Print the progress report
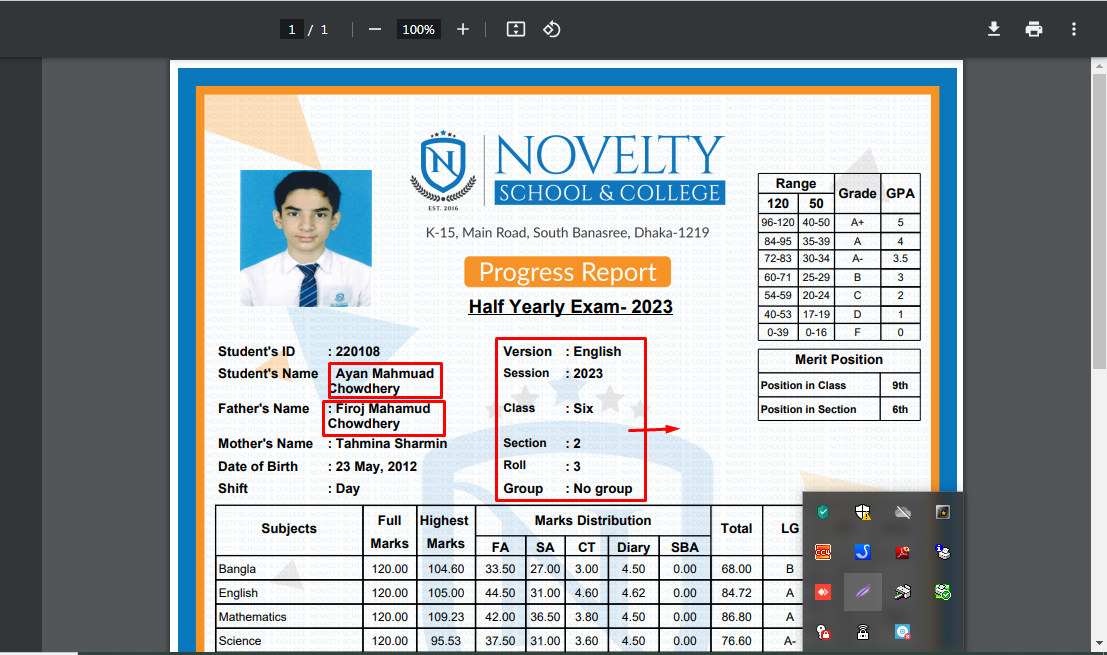Viewport: 1107px width, 655px height. point(1034,29)
